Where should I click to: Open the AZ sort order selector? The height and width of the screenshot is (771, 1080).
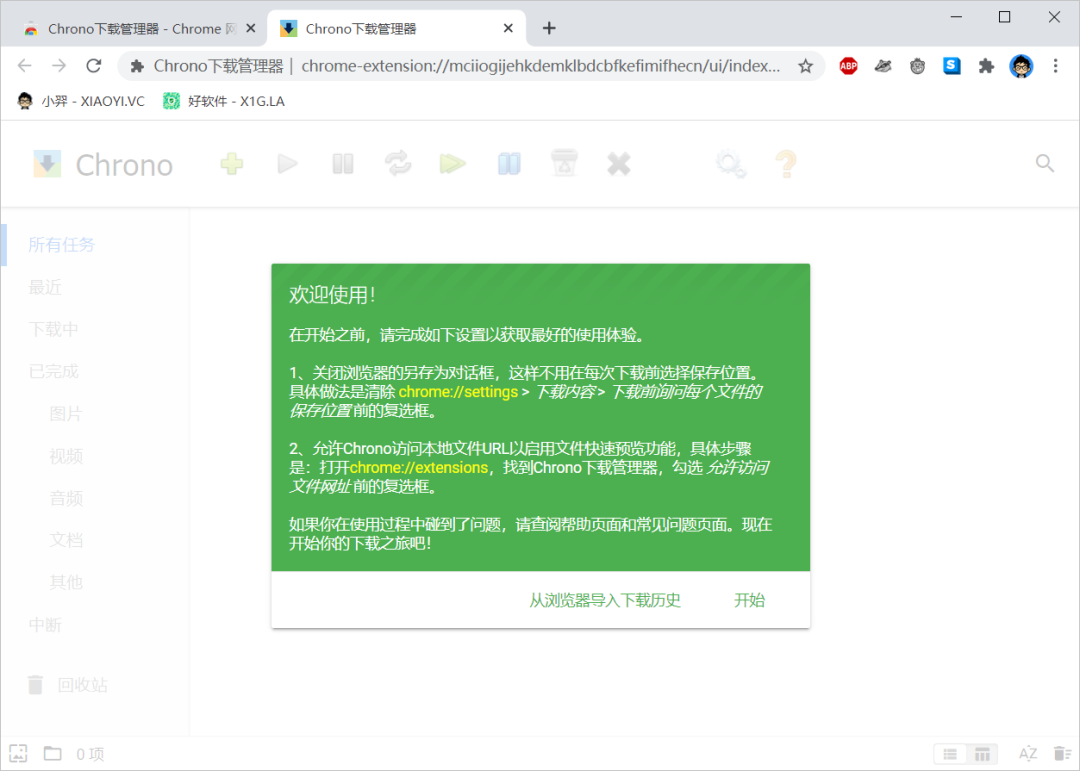[x=1027, y=753]
